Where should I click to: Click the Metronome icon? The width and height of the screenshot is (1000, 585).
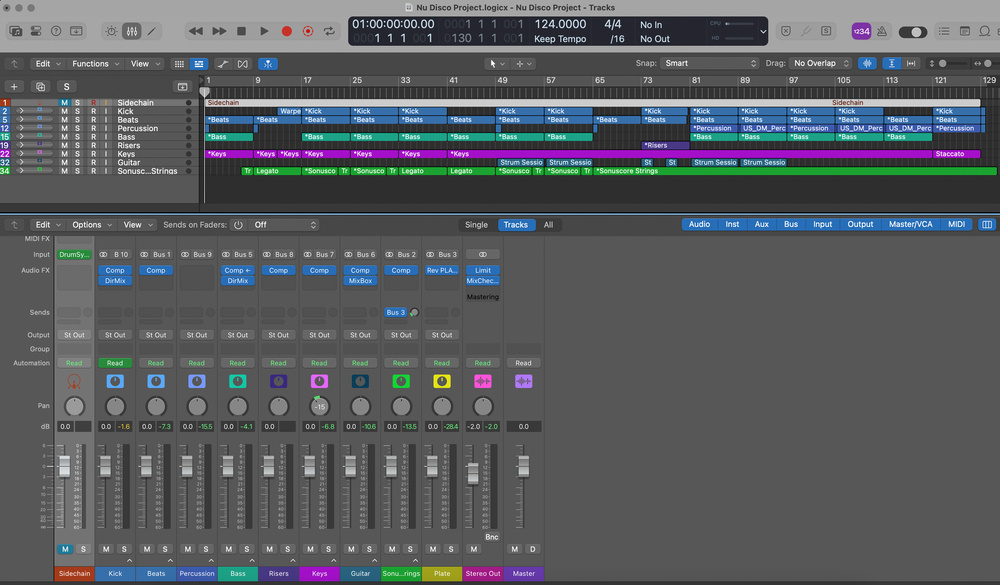[x=882, y=31]
